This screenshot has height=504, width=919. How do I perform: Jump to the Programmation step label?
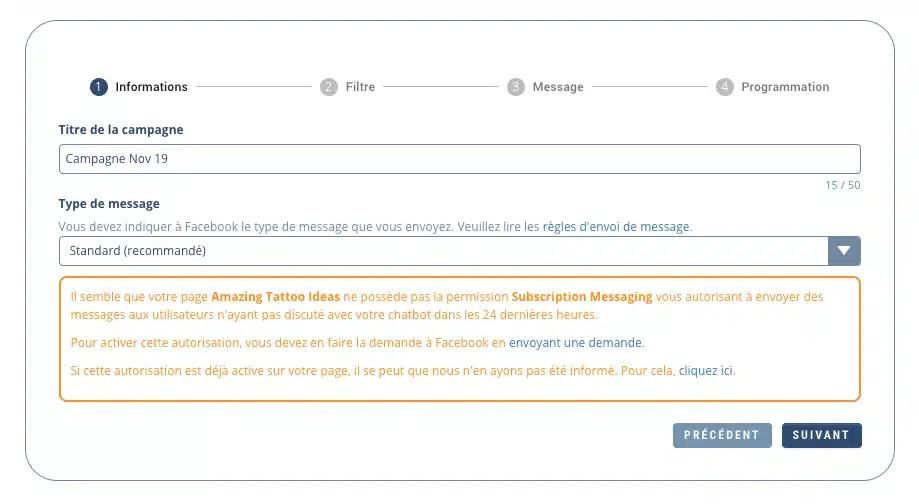(x=785, y=87)
